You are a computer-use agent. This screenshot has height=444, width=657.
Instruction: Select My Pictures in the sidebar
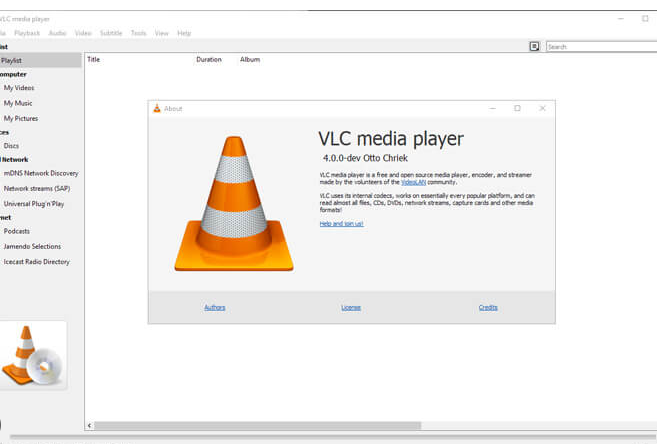pyautogui.click(x=21, y=119)
